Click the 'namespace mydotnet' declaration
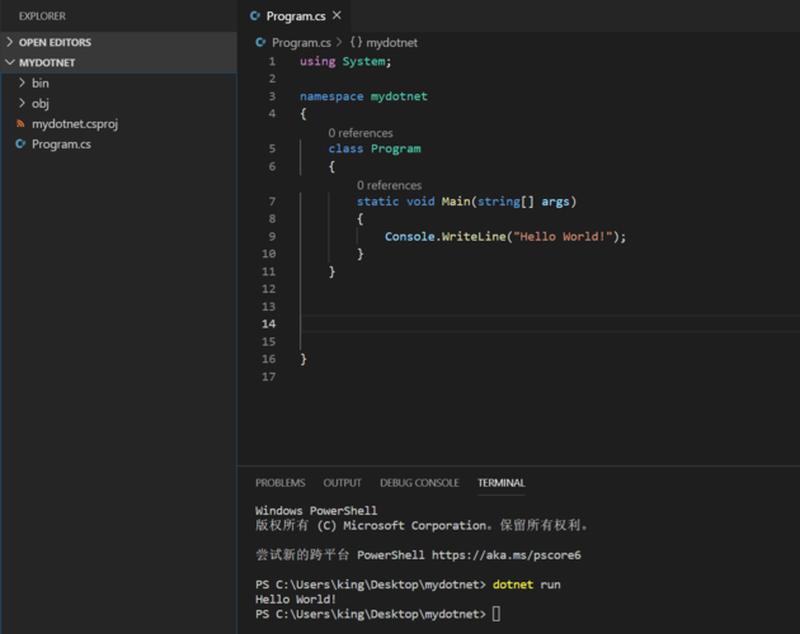The width and height of the screenshot is (800, 634). click(363, 96)
